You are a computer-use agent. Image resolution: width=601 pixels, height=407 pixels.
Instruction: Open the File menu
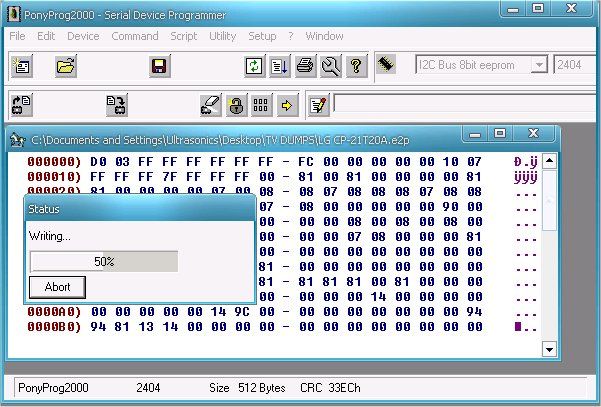pyautogui.click(x=17, y=36)
